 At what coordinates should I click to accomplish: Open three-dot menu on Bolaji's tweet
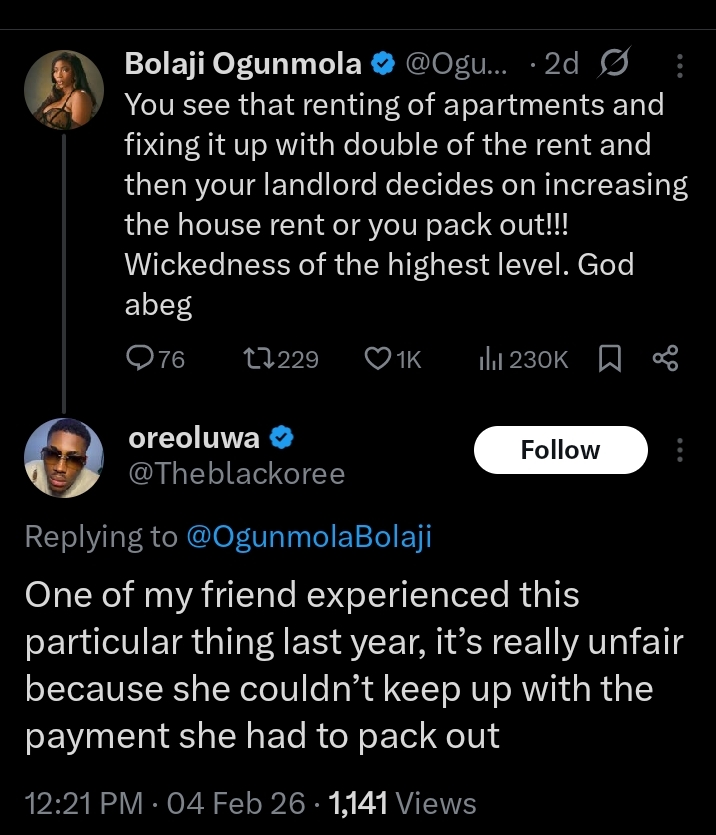[681, 65]
